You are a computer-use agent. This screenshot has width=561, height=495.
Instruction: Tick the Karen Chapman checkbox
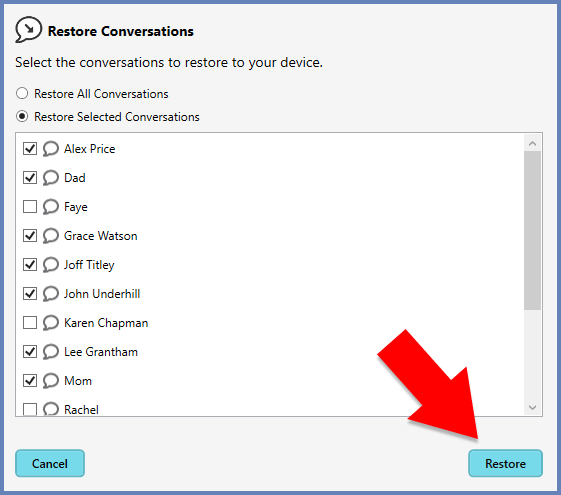[30, 323]
